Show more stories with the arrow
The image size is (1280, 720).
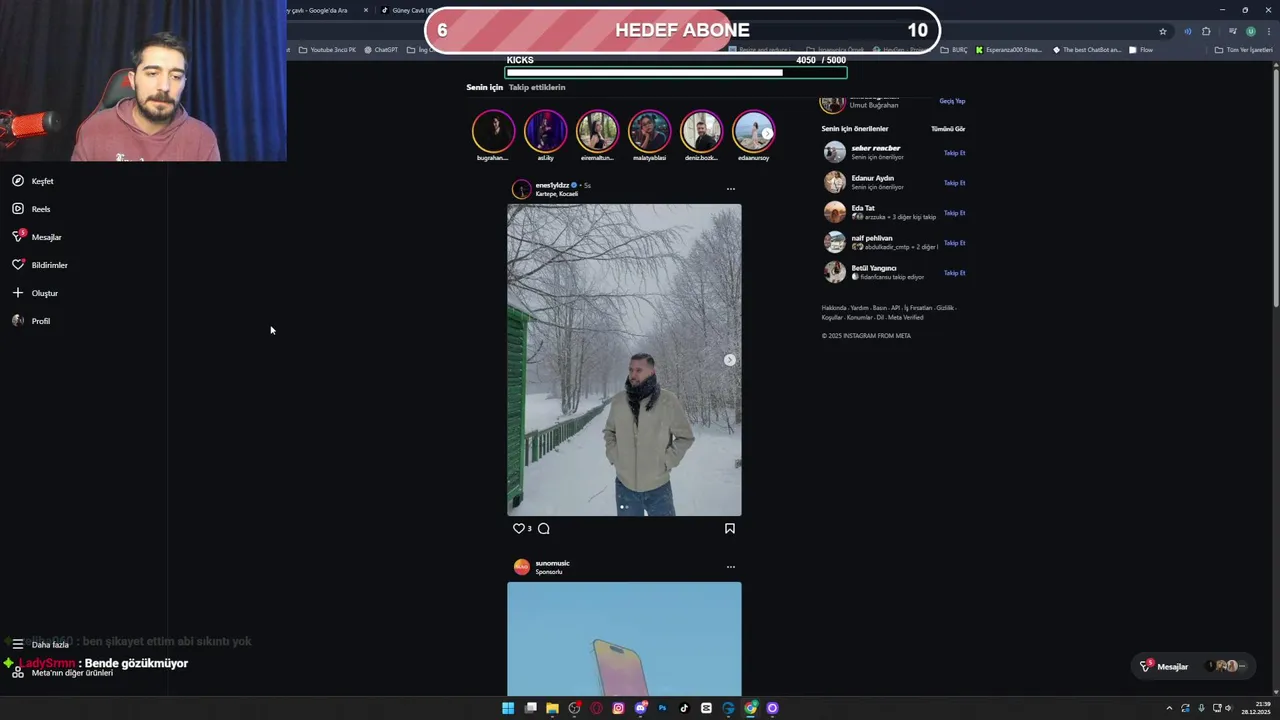(x=767, y=133)
